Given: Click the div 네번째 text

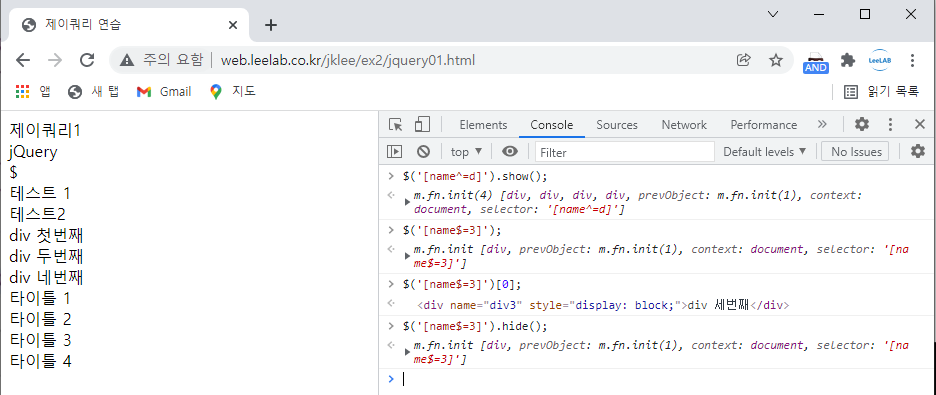Looking at the screenshot, I should coord(47,277).
